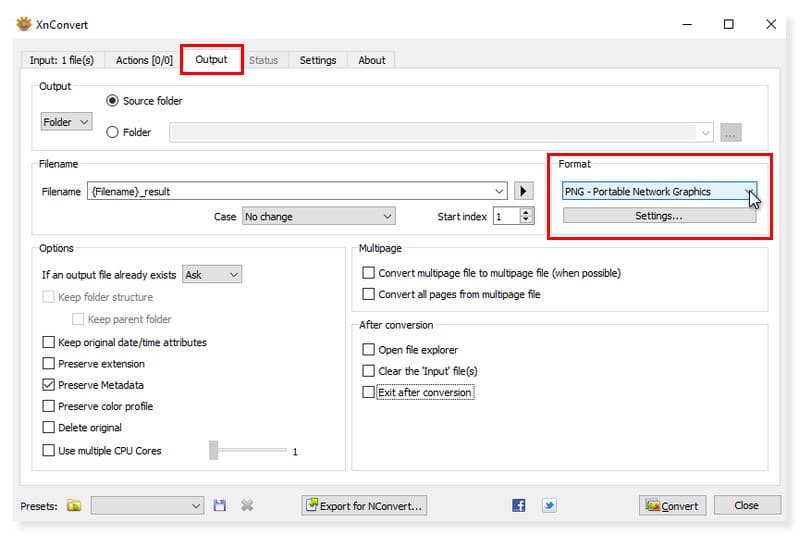
Task: Click the Convert button
Action: coord(672,506)
